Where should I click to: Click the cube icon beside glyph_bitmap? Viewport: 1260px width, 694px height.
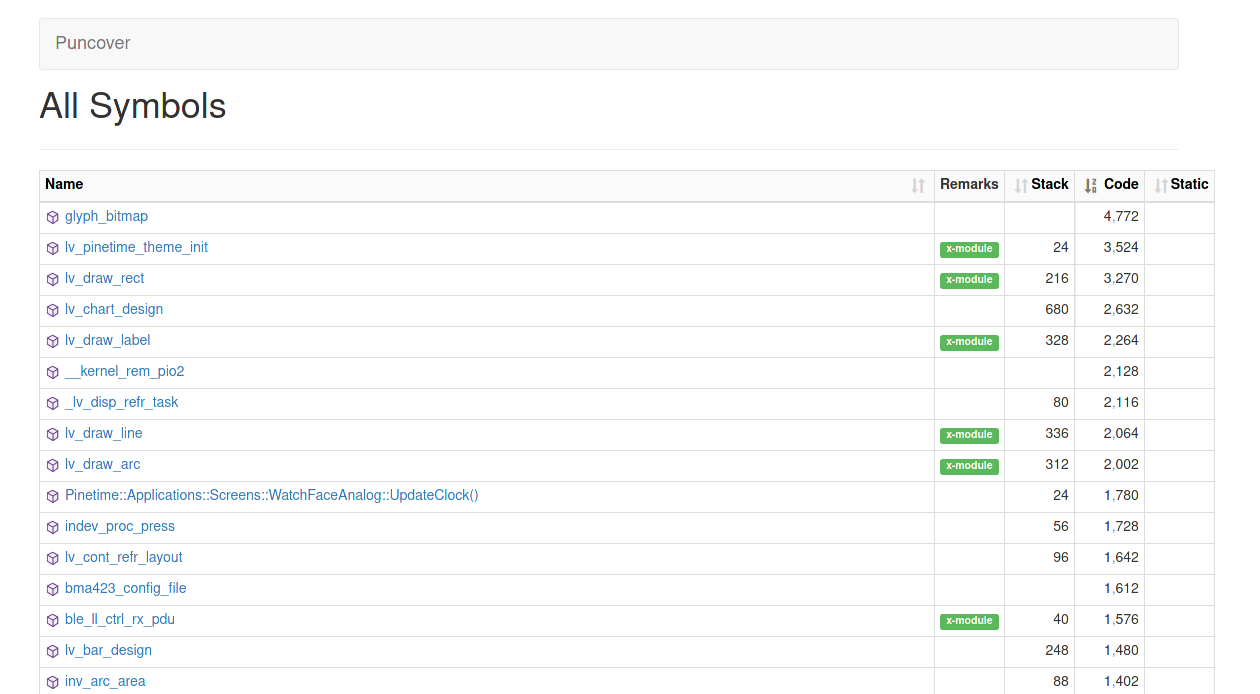[53, 217]
